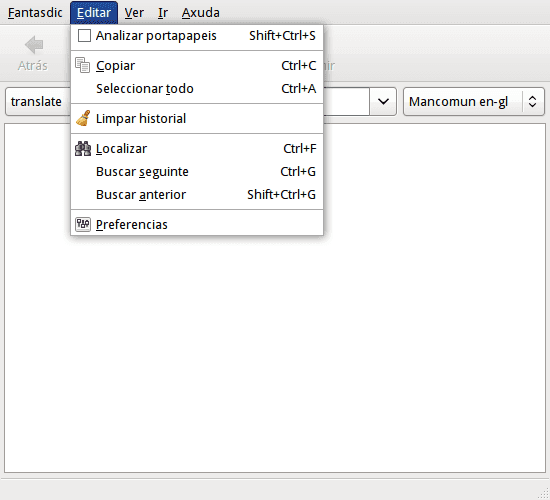The image size is (550, 500).
Task: Open the Mancomun en-gl dictionary selector
Action: click(x=474, y=102)
